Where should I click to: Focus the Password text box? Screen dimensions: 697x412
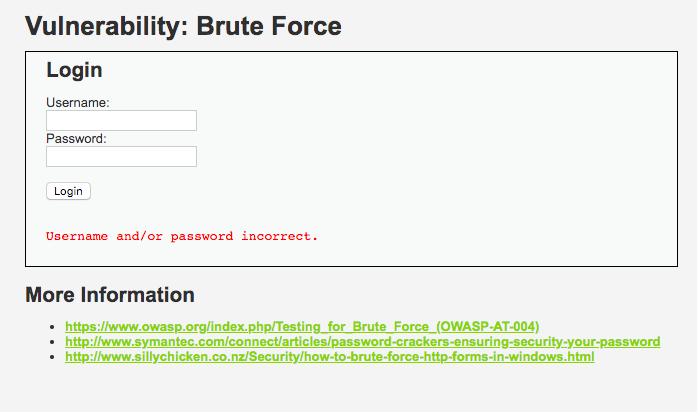121,157
